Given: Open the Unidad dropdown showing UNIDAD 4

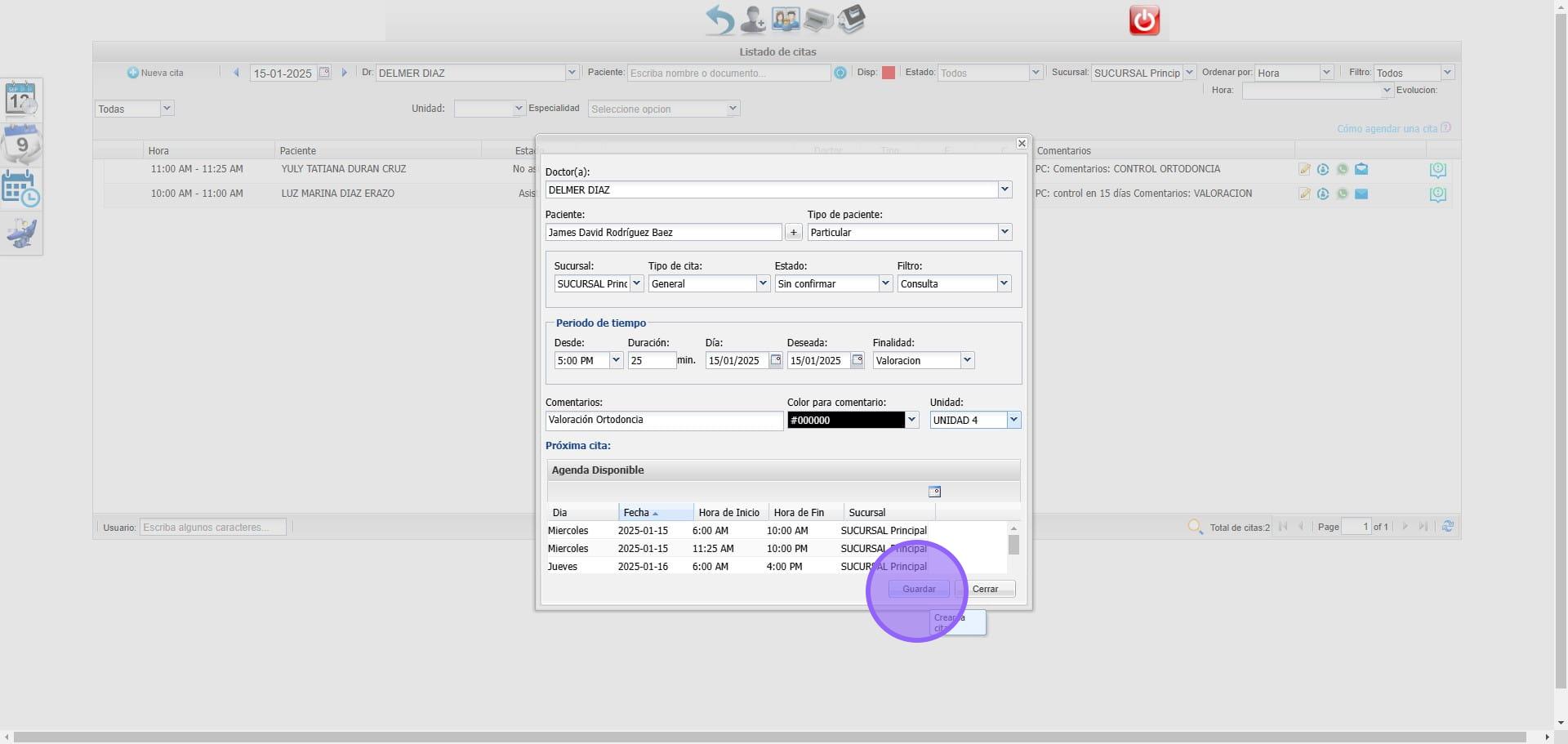Looking at the screenshot, I should coord(1013,420).
